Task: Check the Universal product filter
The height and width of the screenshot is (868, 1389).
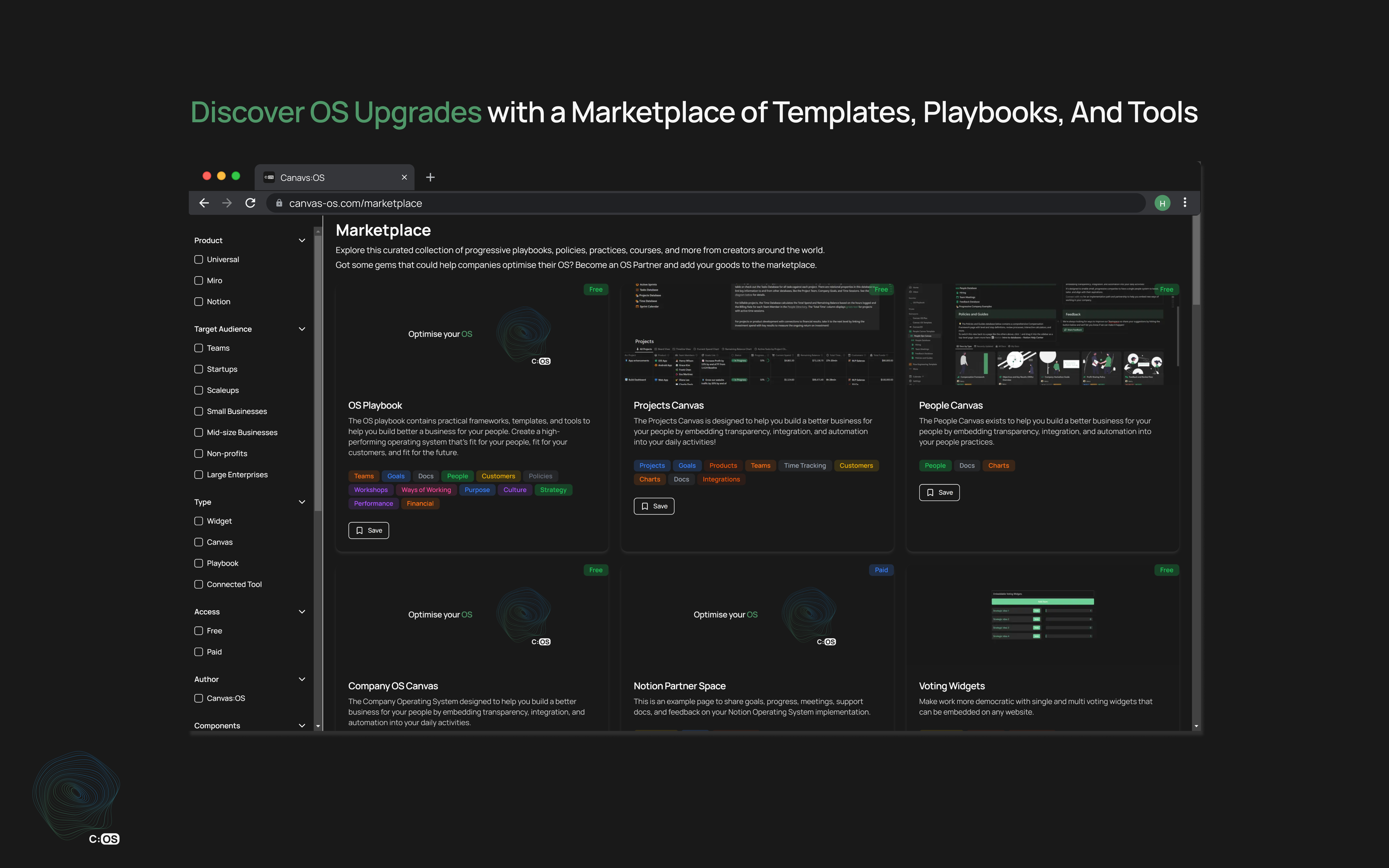Action: [199, 259]
